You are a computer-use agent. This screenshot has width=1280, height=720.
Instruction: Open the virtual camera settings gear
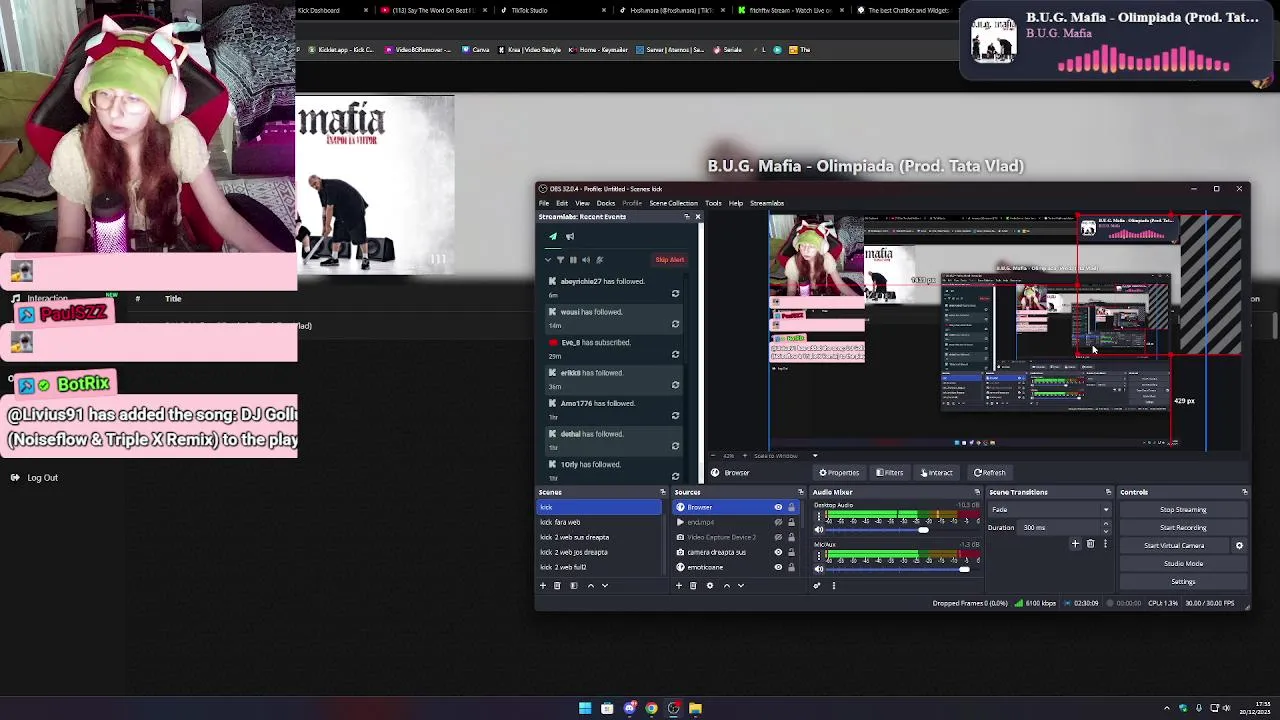coord(1239,546)
